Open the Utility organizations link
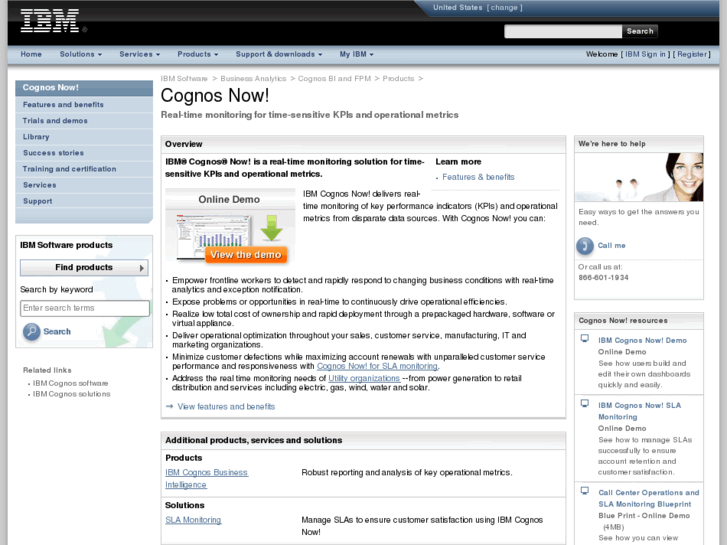727x545 pixels. pyautogui.click(x=364, y=378)
